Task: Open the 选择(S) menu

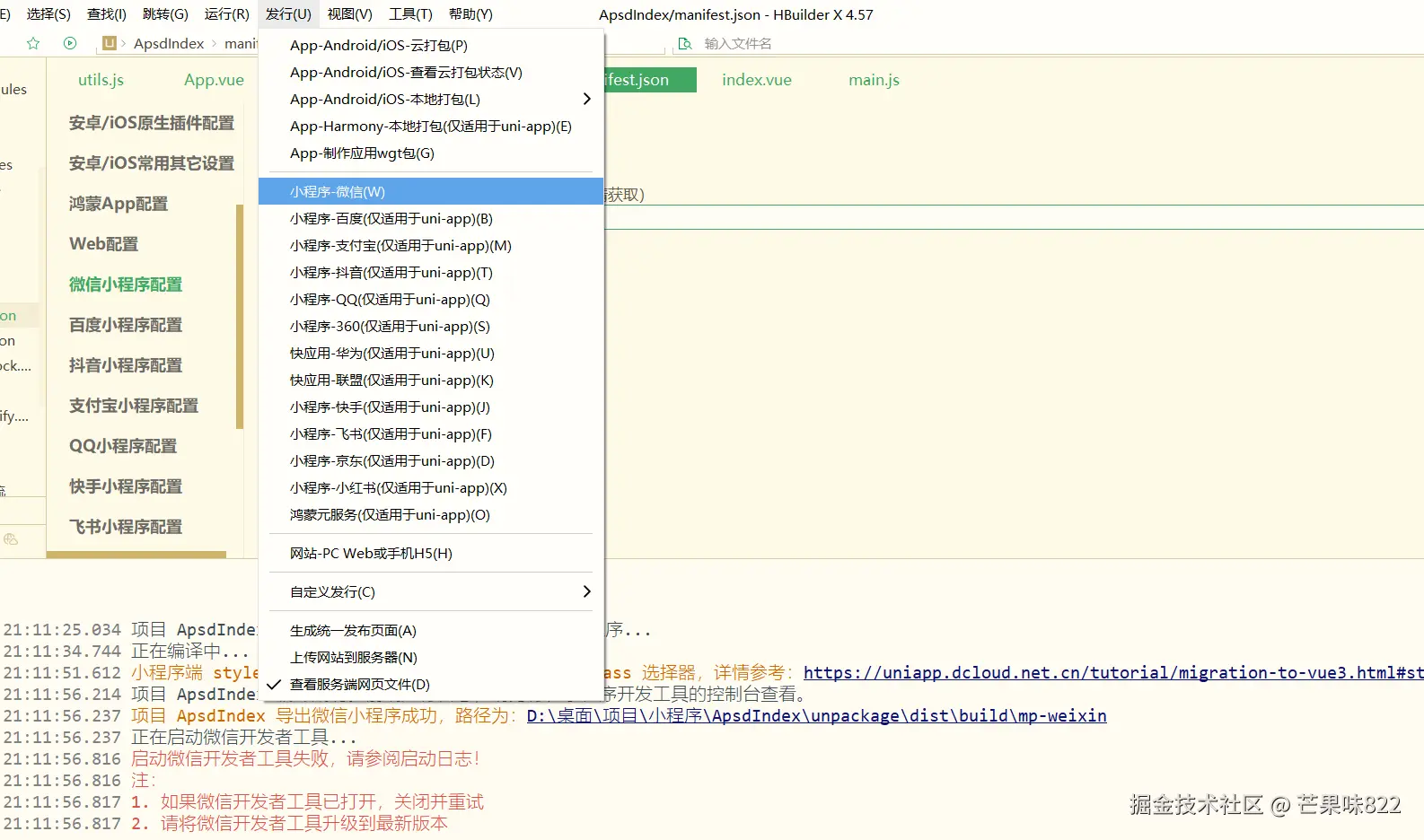Action: click(x=48, y=14)
